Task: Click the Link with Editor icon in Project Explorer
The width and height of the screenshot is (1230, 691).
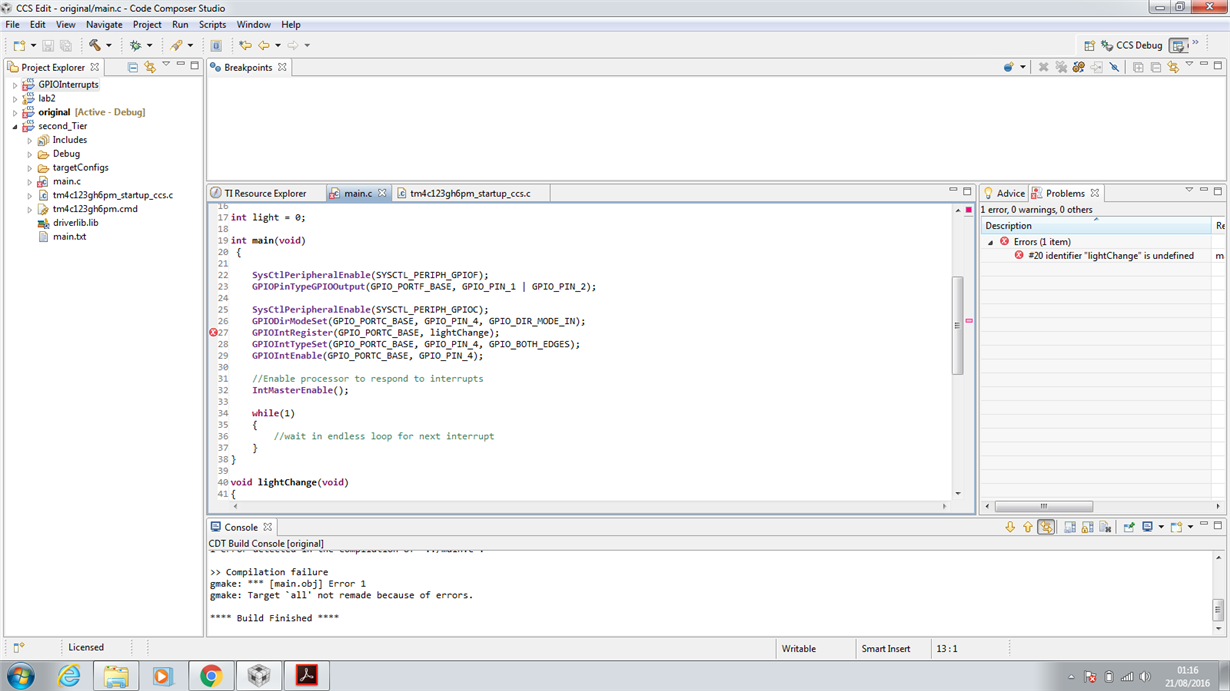Action: tap(148, 67)
